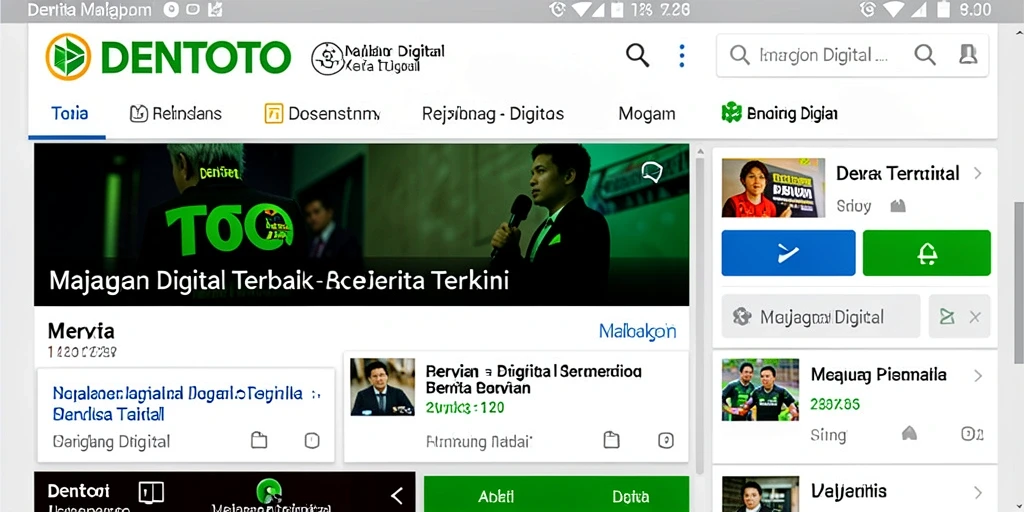The height and width of the screenshot is (512, 1024).
Task: Click magnifier icon at search box left
Action: pyautogui.click(x=739, y=56)
